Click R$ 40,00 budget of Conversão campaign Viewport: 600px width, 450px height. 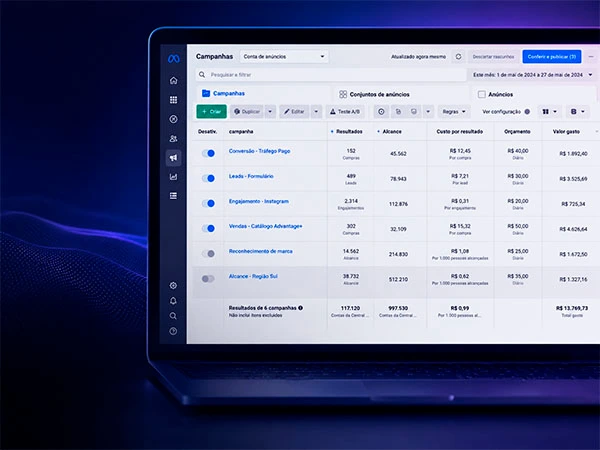(x=518, y=151)
